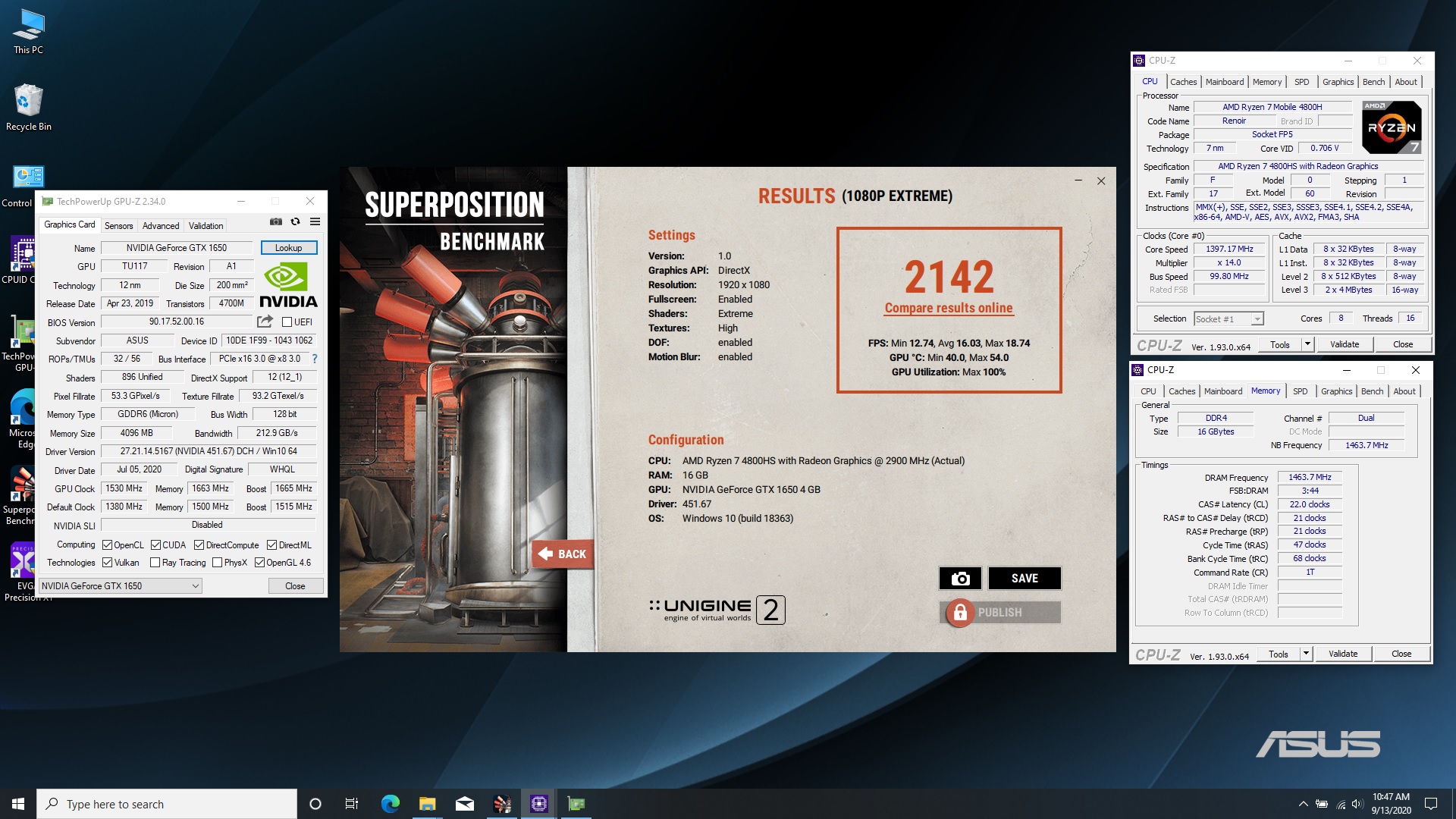1456x819 pixels.
Task: Open Socket #1 selection dropdown
Action: tap(1228, 319)
